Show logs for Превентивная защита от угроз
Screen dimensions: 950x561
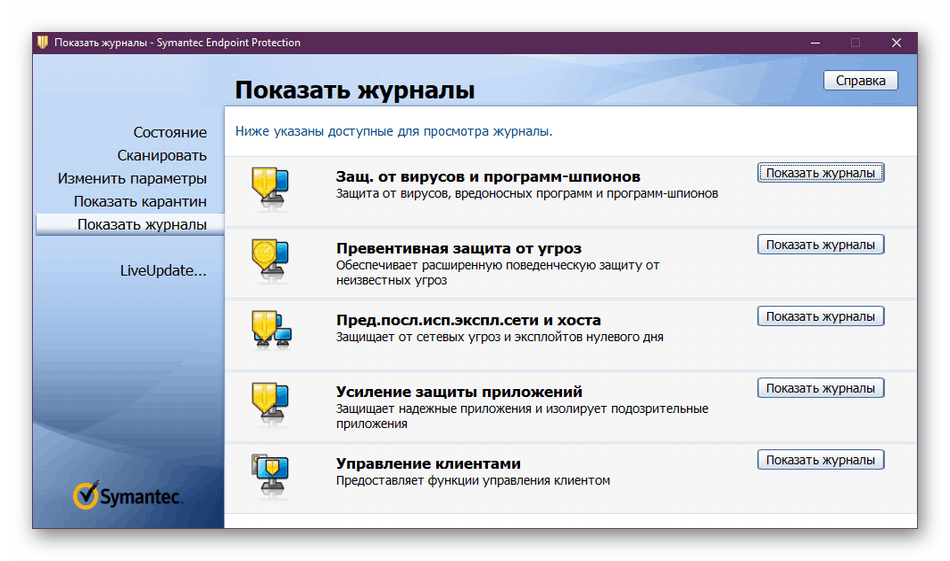820,245
